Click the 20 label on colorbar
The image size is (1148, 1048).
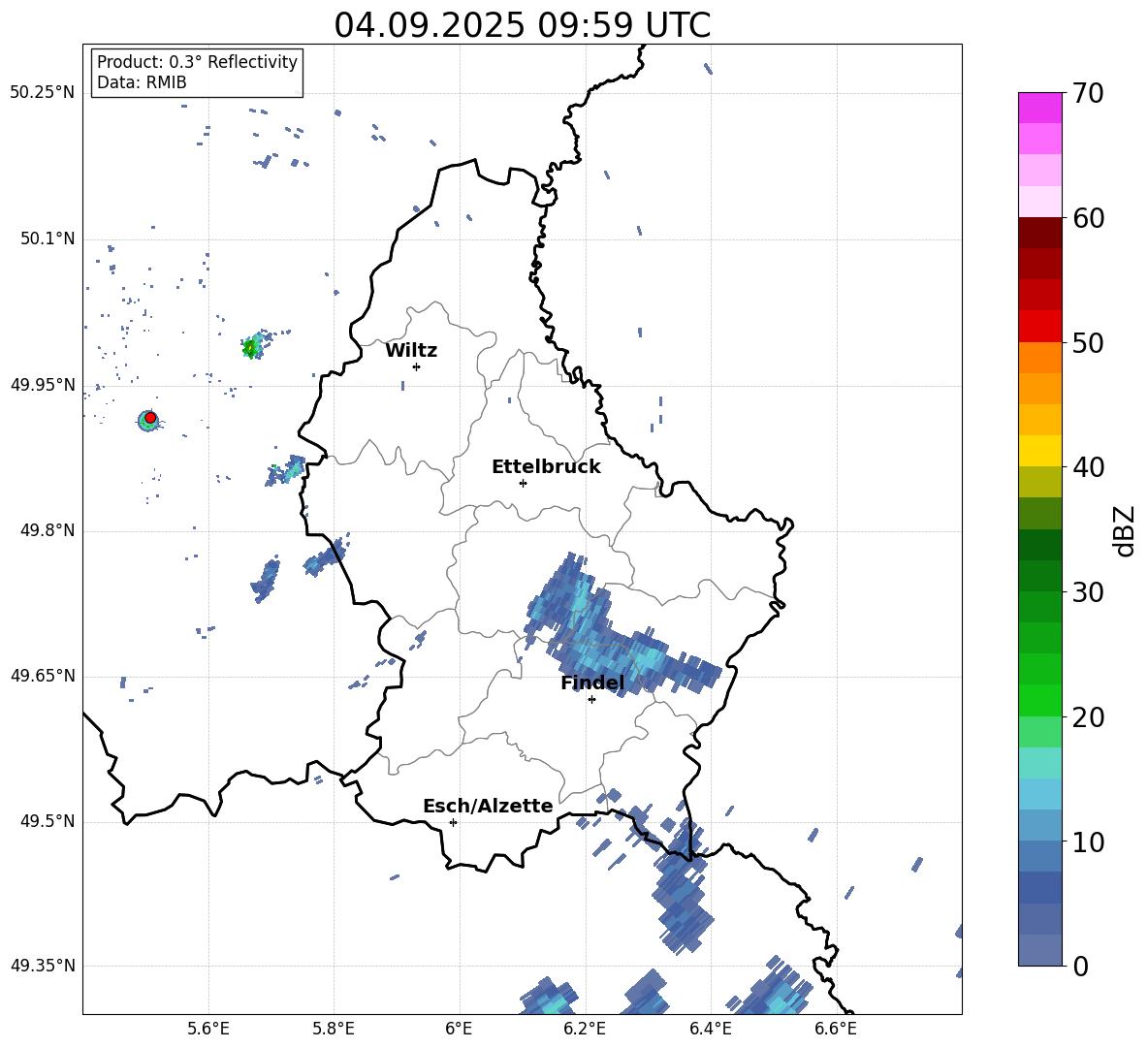coord(1088,717)
